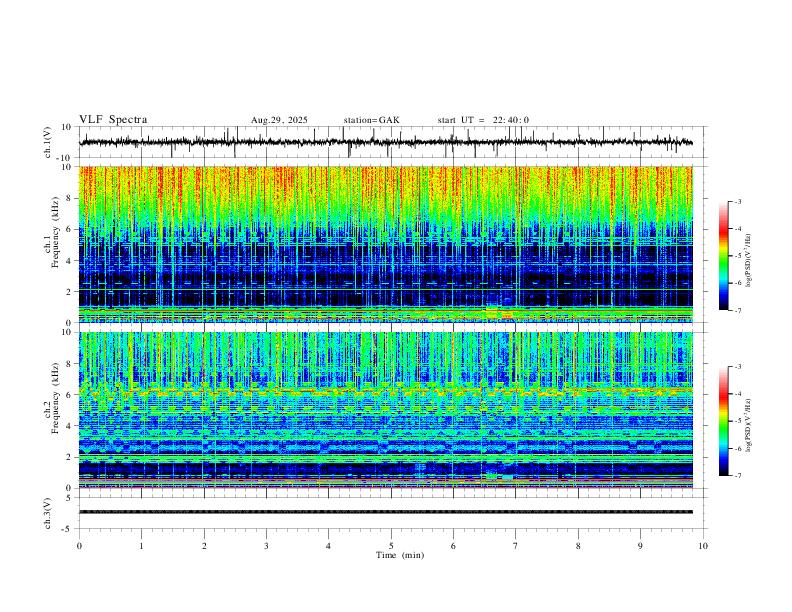Click the "VLF Spectra" title text

pos(113,120)
